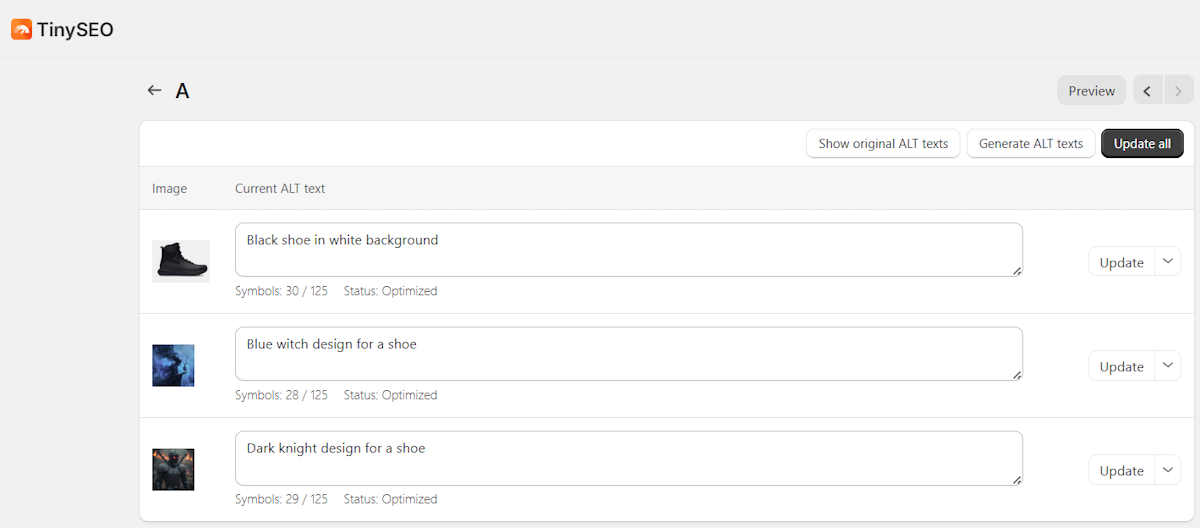Expand dropdown next to Black shoe Update
This screenshot has height=528, width=1200.
1168,262
